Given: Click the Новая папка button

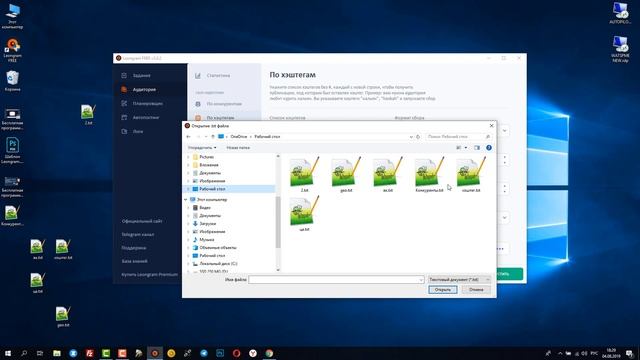Looking at the screenshot, I should (x=238, y=148).
